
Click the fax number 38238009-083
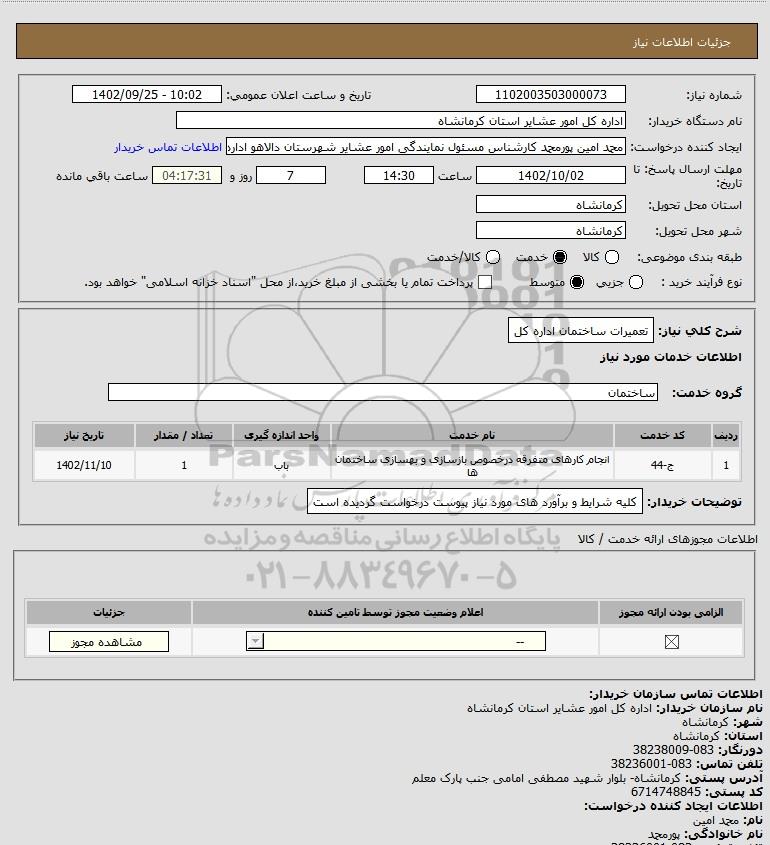point(673,750)
